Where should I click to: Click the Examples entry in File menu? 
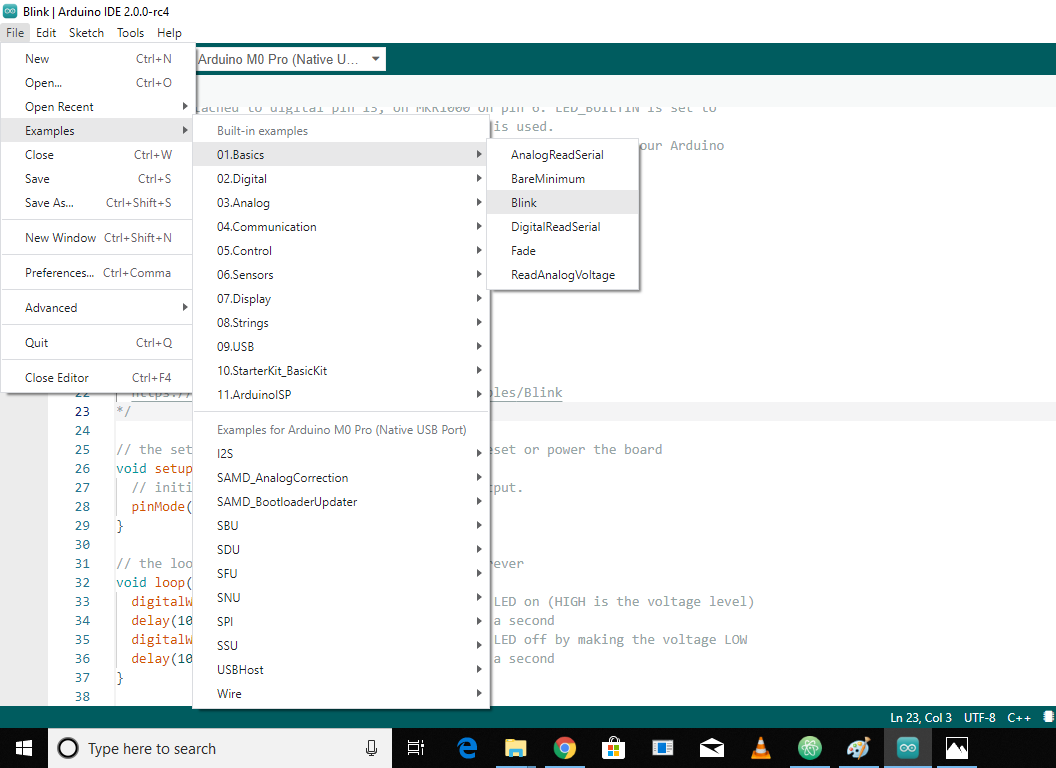pos(98,131)
